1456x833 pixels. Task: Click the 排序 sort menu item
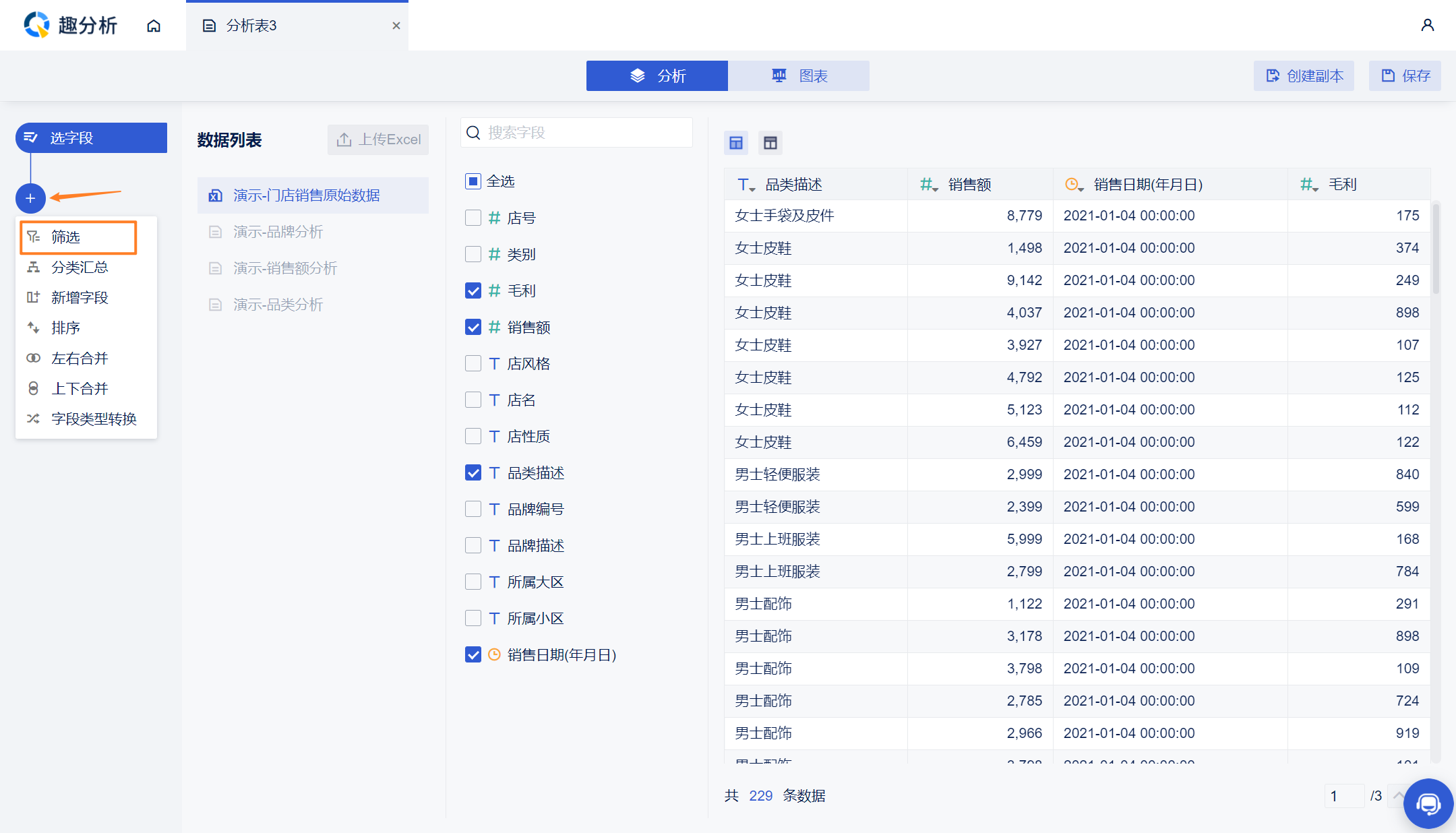[x=65, y=328]
